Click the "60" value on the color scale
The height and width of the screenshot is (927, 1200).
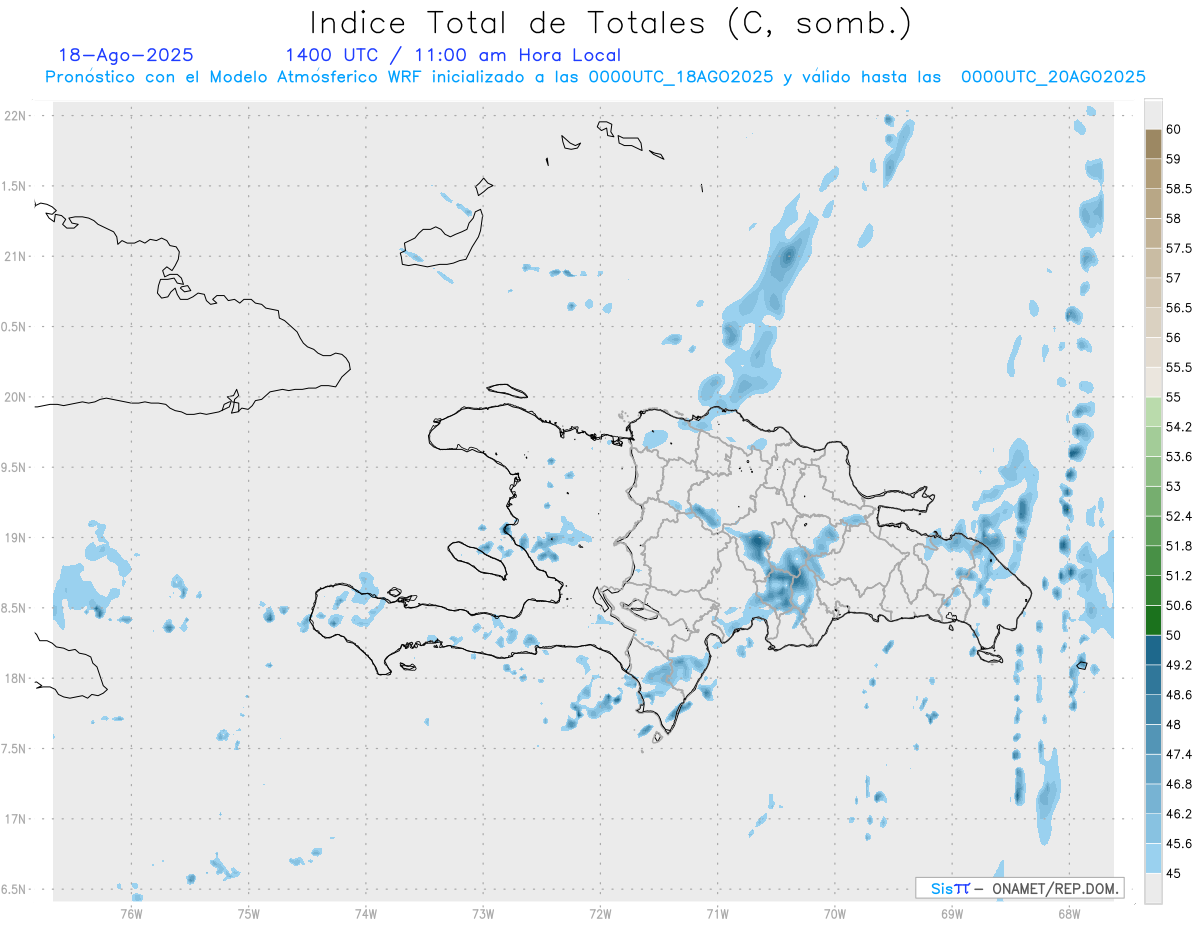(x=1174, y=129)
